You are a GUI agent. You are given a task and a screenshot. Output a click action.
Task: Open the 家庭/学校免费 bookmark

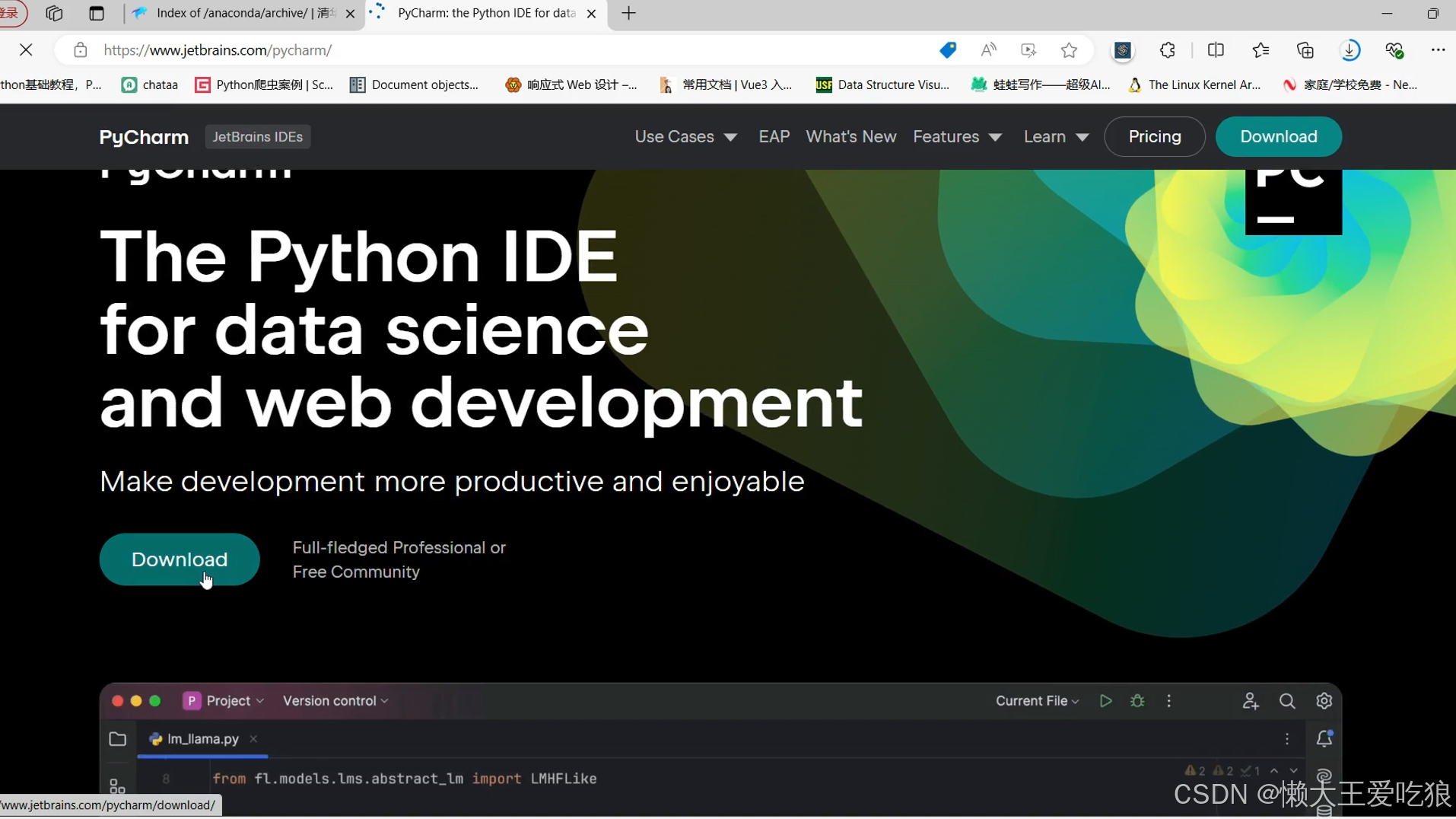(1350, 84)
